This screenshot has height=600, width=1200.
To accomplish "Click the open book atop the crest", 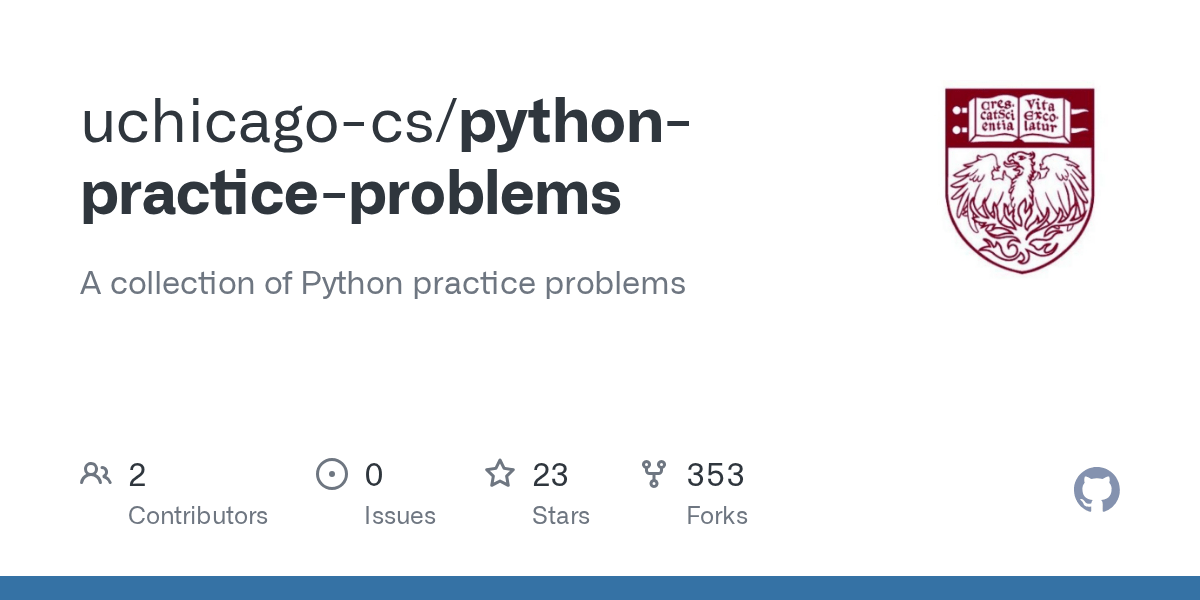I will click(x=1020, y=117).
